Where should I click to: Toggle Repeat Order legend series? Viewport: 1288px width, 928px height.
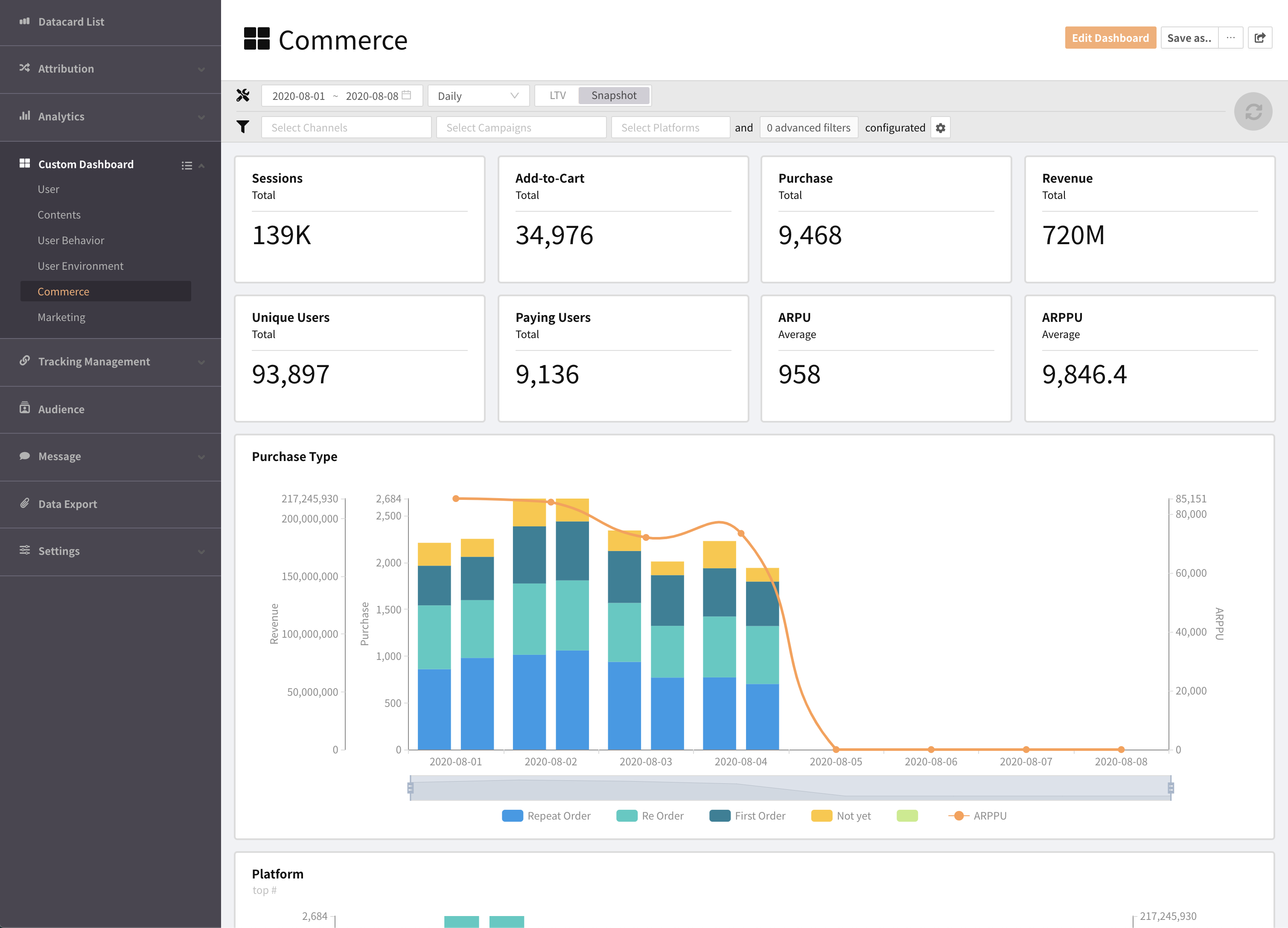(x=546, y=816)
